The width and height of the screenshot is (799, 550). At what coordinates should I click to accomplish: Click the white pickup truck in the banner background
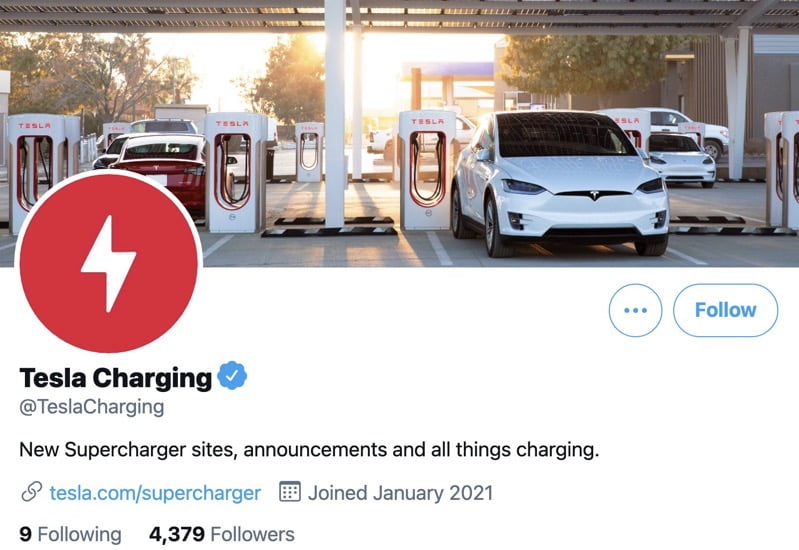click(688, 130)
